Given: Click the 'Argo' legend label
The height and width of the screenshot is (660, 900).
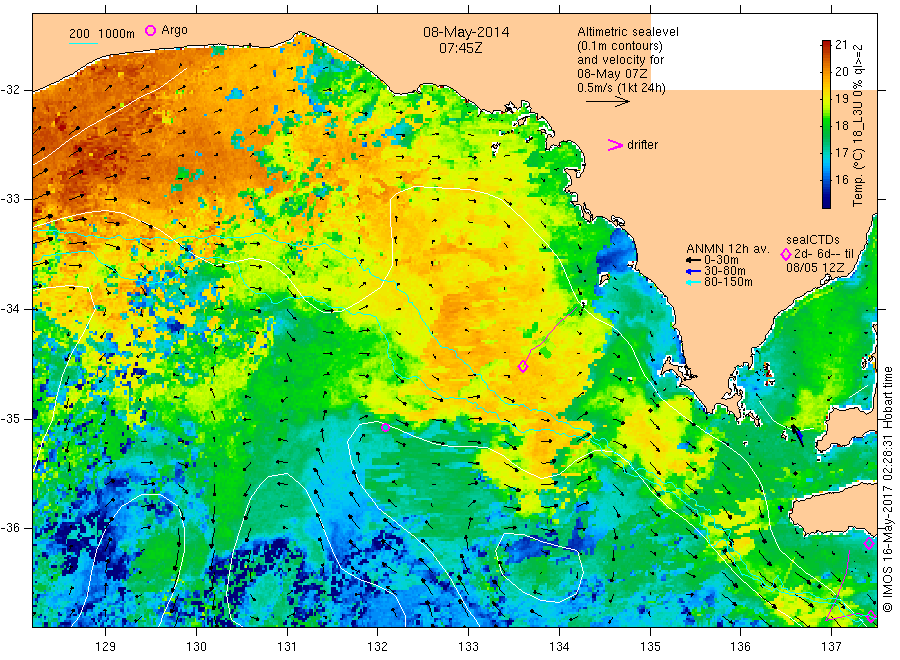Looking at the screenshot, I should pyautogui.click(x=174, y=30).
